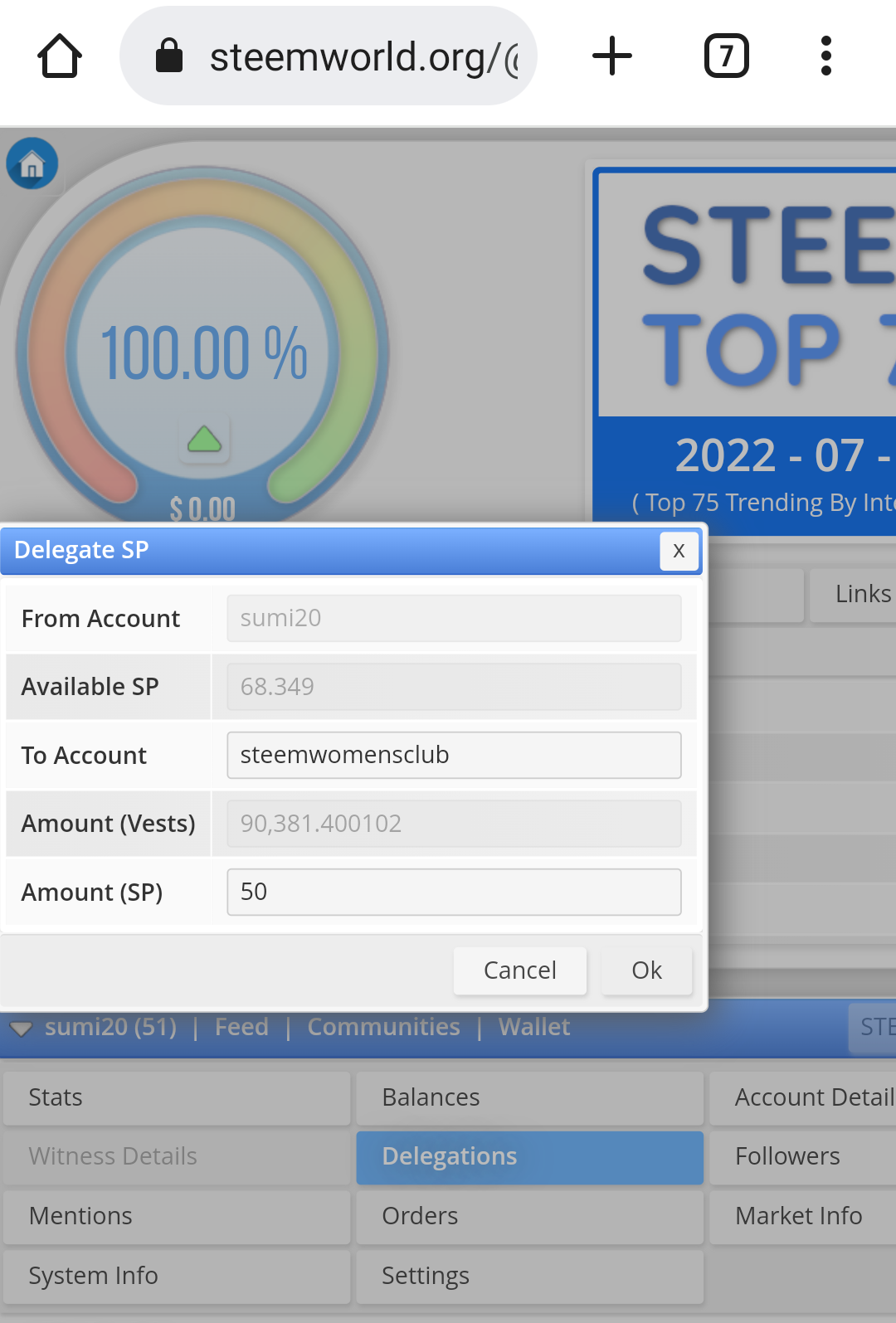The height and width of the screenshot is (1323, 896).
Task: Click the Available SP label
Action: pyautogui.click(x=90, y=687)
